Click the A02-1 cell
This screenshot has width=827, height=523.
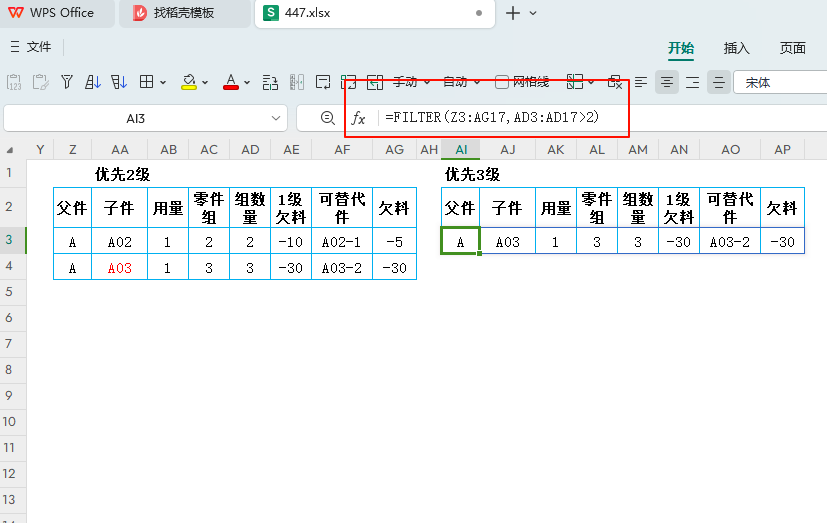click(342, 242)
